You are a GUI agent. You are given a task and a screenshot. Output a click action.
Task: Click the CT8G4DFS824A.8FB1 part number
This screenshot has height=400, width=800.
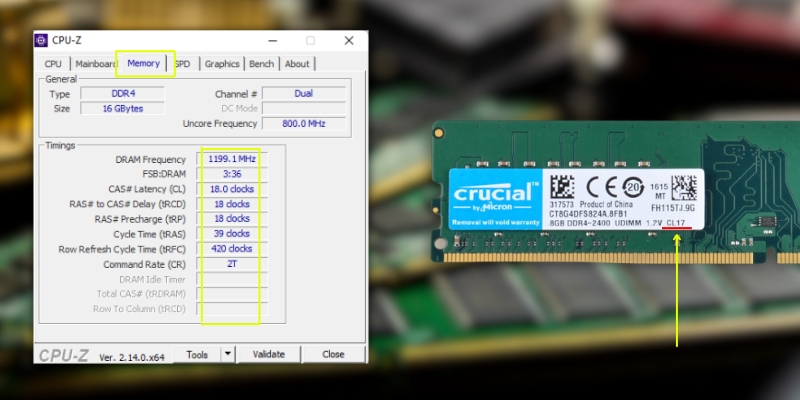pos(588,214)
